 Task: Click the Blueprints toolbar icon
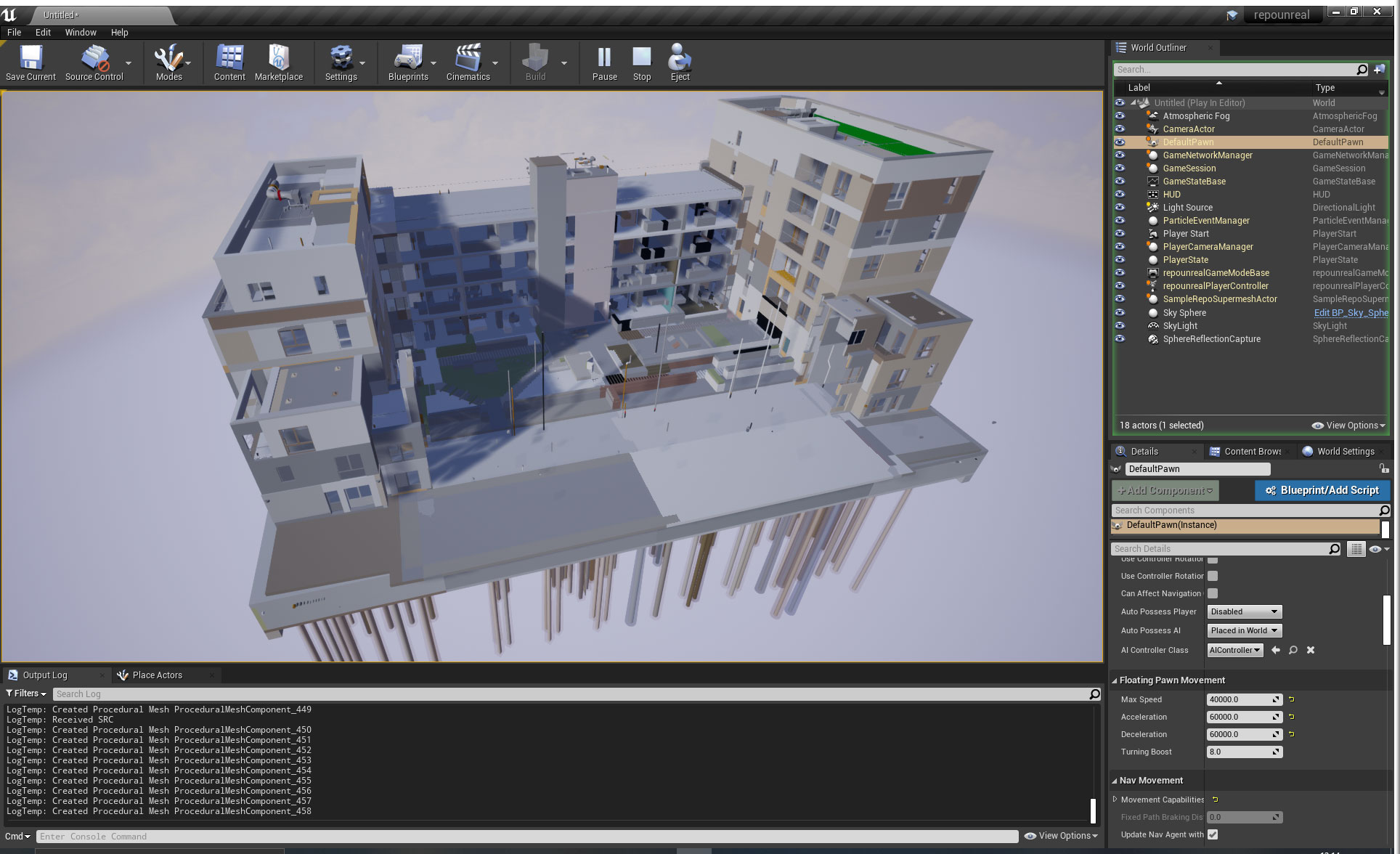click(407, 60)
